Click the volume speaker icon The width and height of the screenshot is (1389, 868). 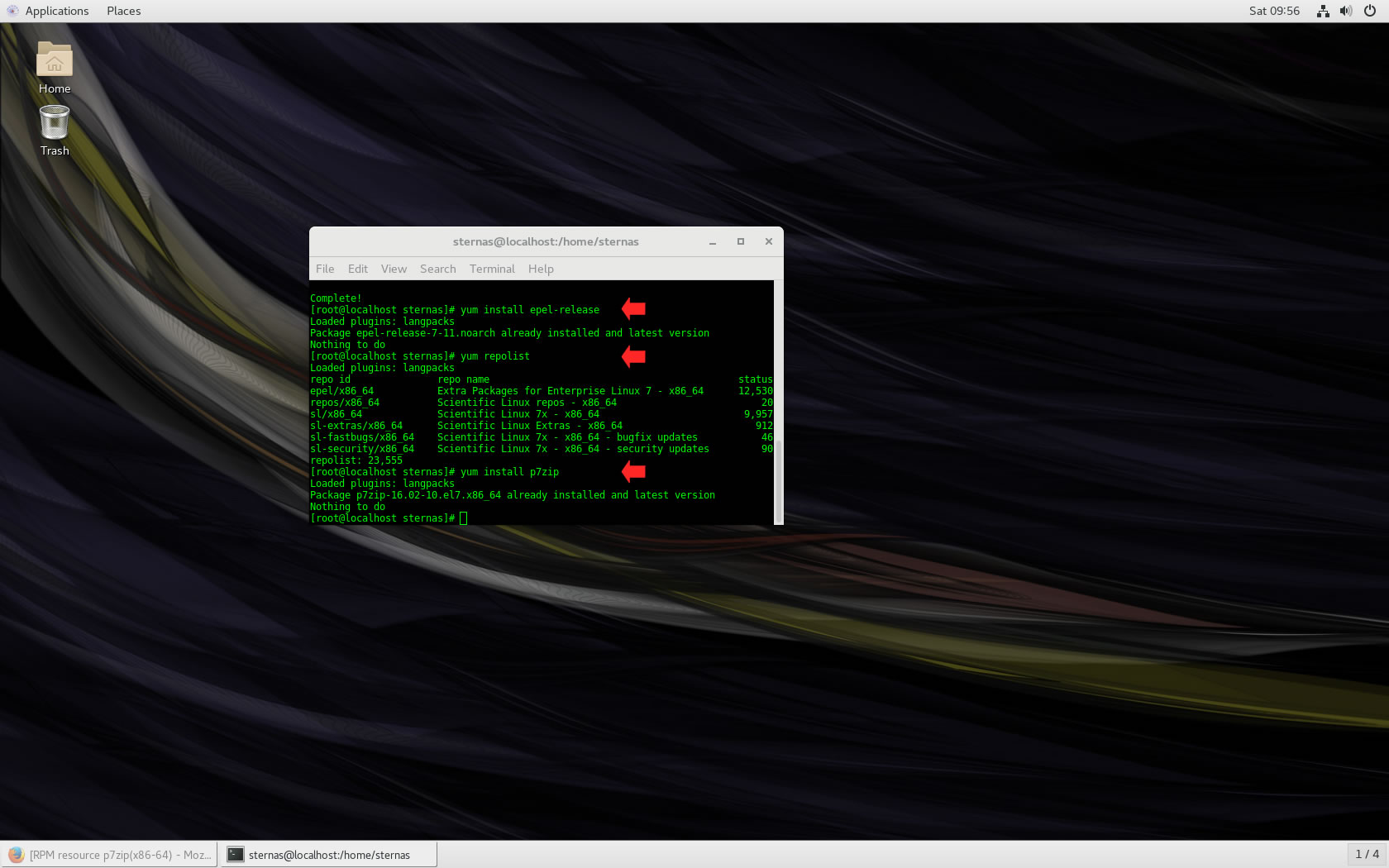pyautogui.click(x=1346, y=11)
